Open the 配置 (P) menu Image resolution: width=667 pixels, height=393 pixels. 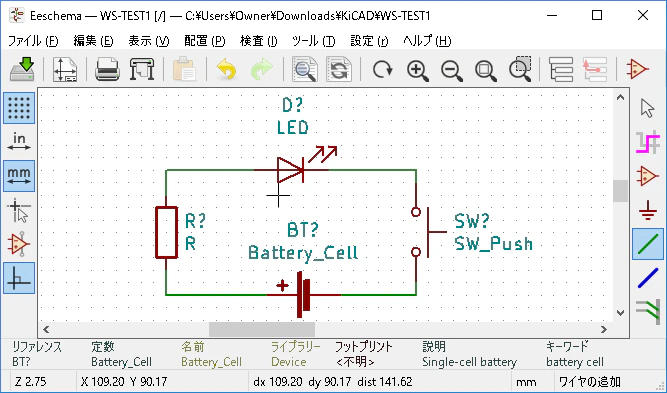click(205, 41)
